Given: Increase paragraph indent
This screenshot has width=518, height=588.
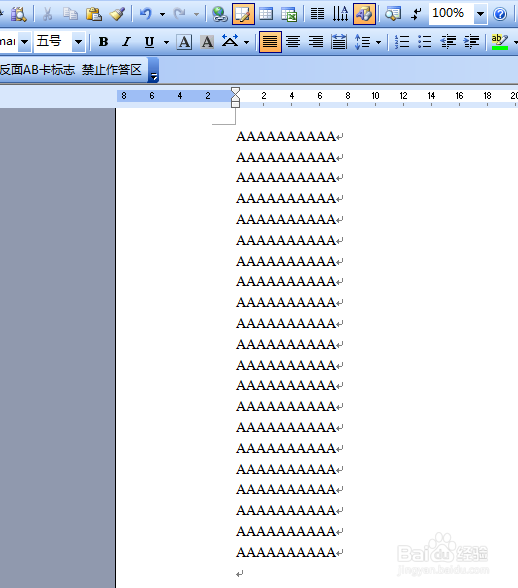Looking at the screenshot, I should tap(471, 42).
